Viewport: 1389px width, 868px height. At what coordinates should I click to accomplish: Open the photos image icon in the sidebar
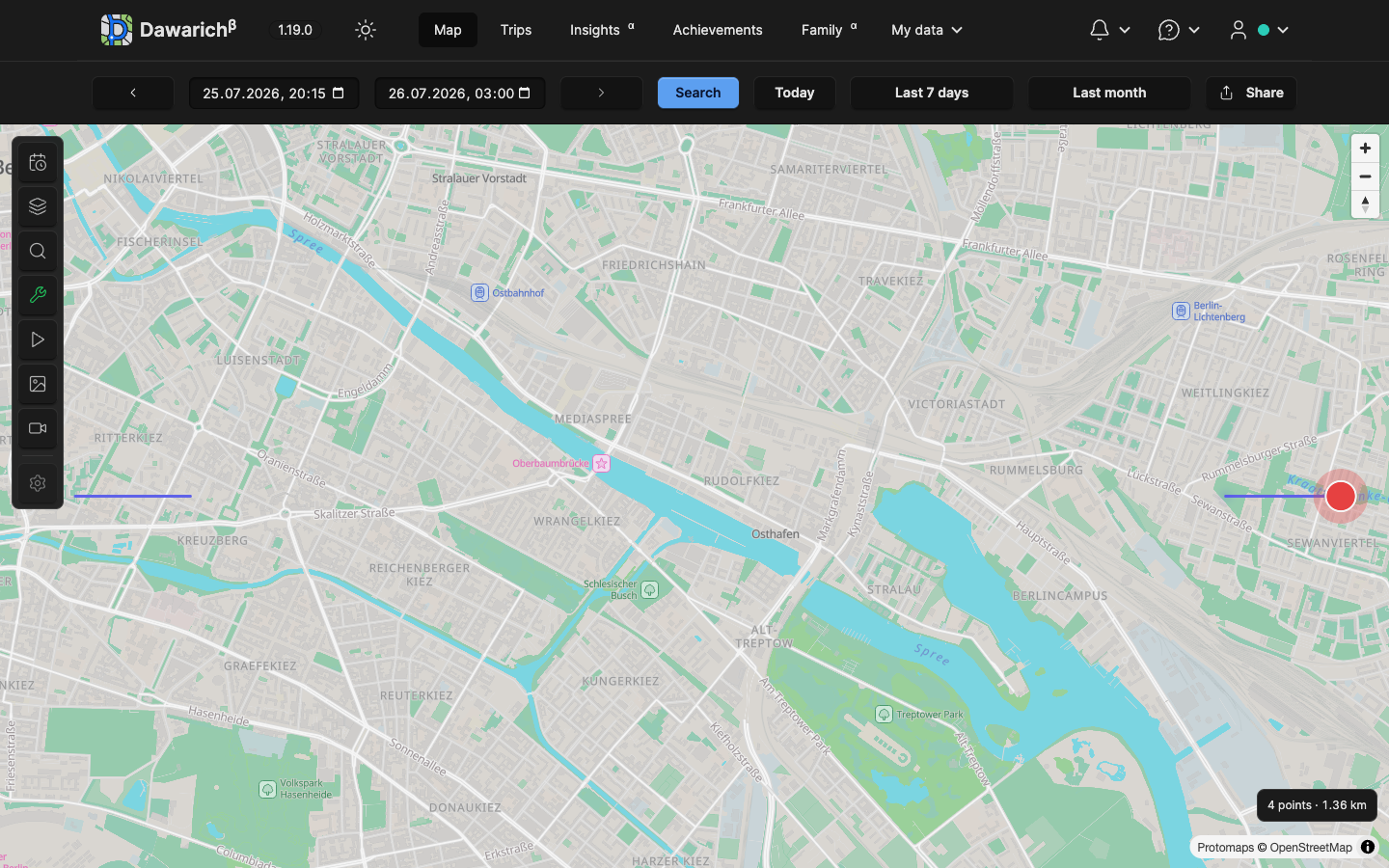click(38, 384)
